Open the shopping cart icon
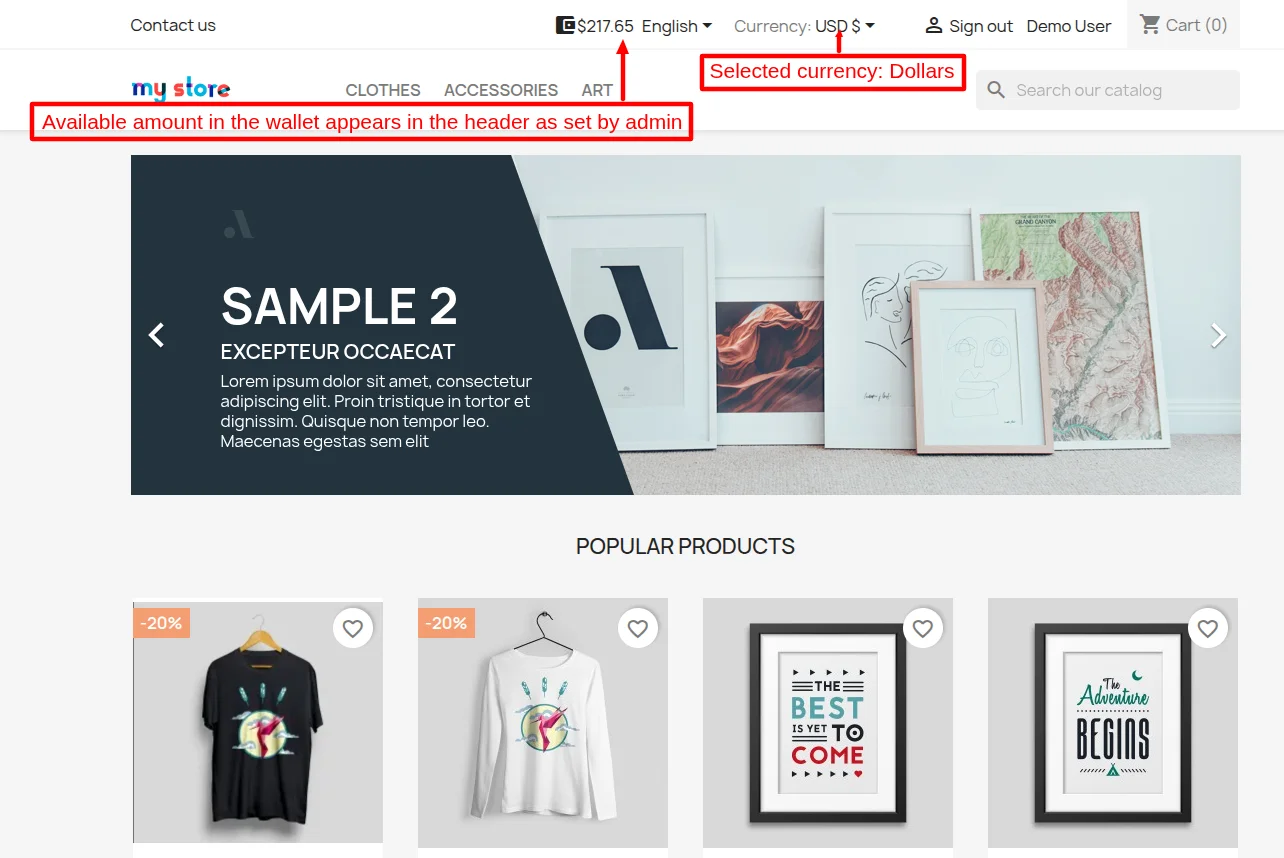Image resolution: width=1284 pixels, height=858 pixels. 1150,25
